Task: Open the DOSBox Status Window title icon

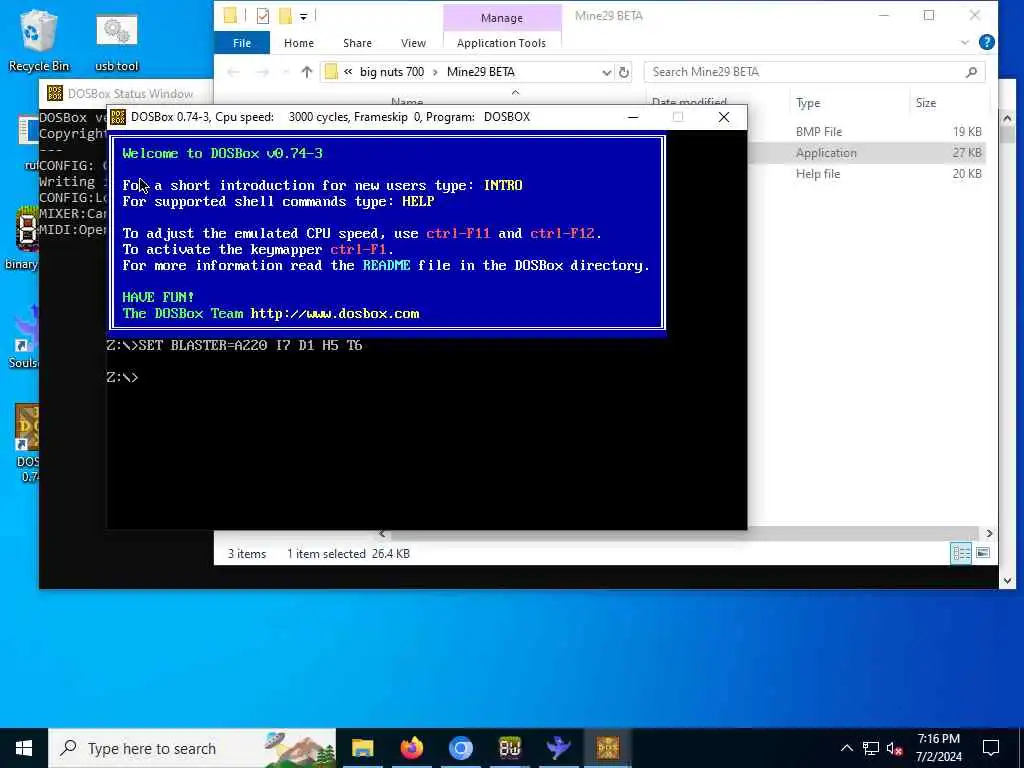Action: tap(55, 93)
